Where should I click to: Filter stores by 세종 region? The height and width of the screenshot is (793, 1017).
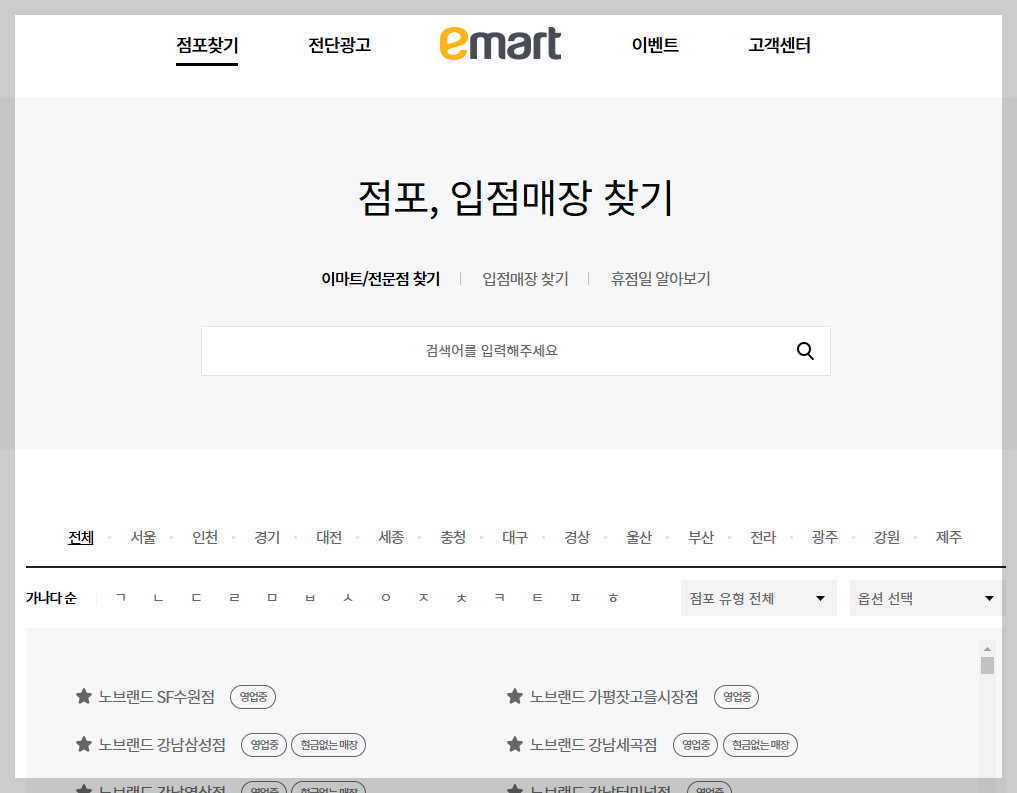point(391,538)
